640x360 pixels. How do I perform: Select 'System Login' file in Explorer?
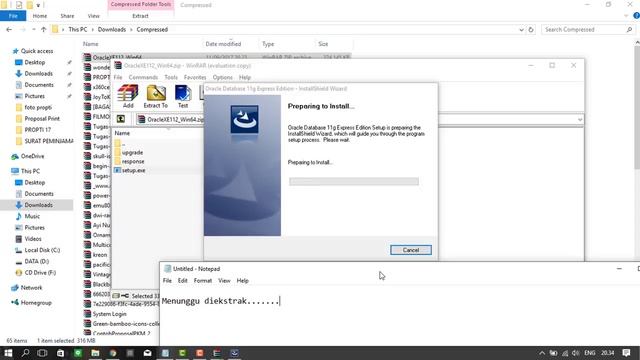(109, 314)
